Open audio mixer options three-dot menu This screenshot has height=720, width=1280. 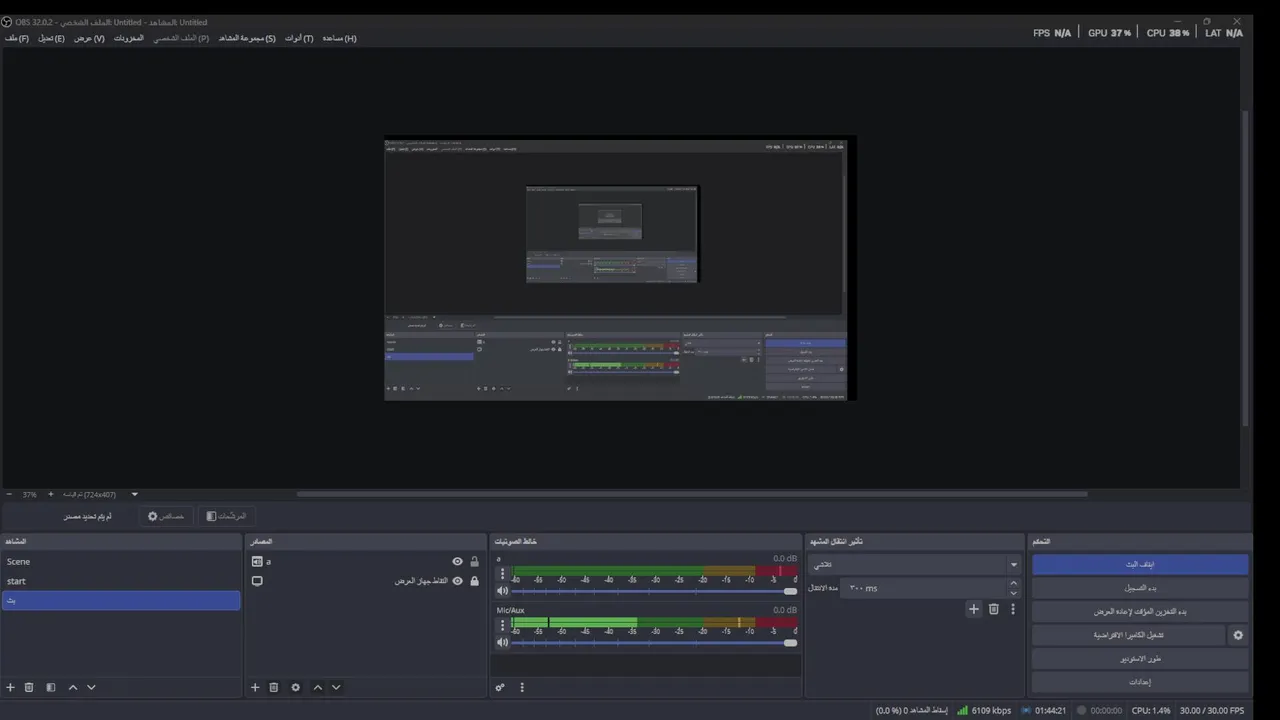click(521, 687)
